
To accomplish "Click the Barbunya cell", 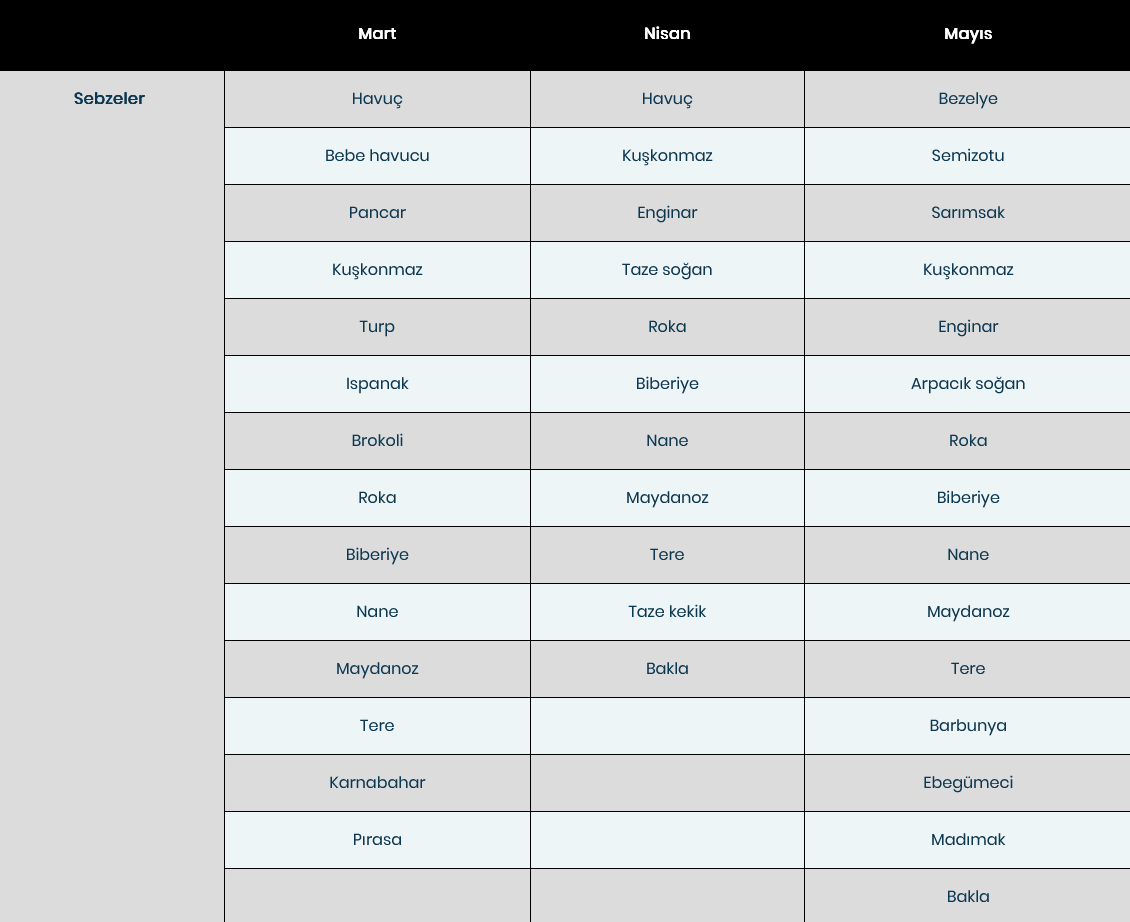I will (967, 725).
